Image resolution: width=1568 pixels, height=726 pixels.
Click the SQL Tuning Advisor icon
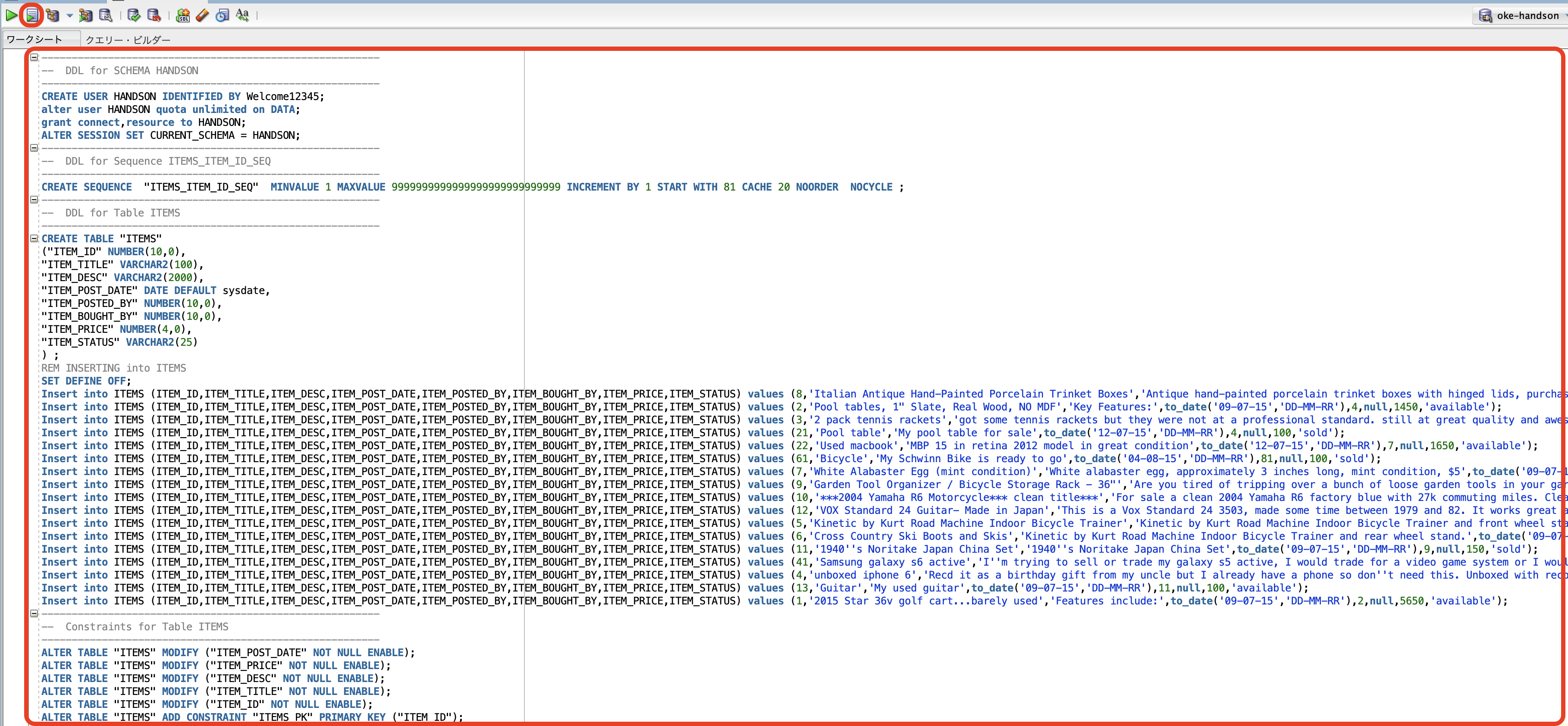106,15
